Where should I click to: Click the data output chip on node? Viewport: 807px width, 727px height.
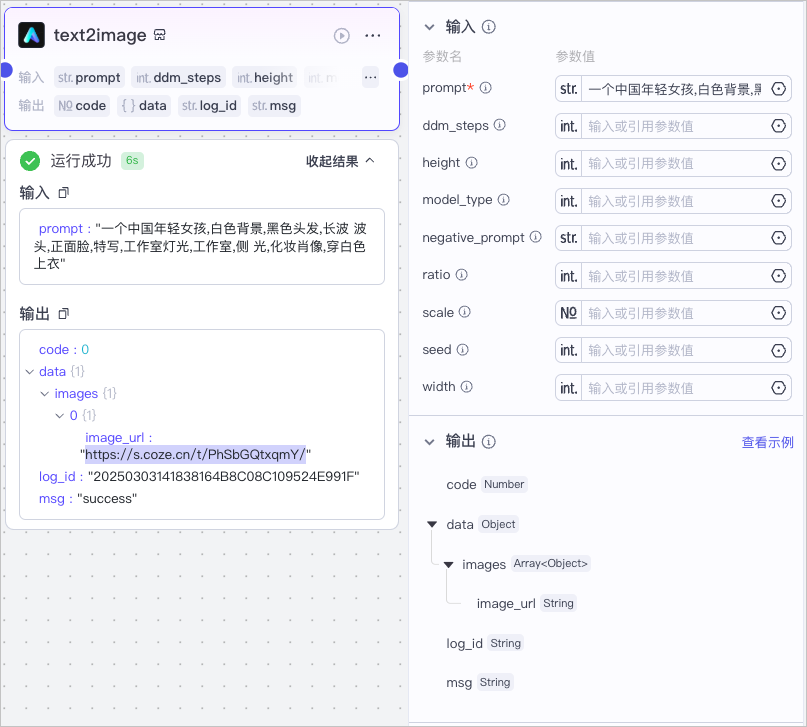click(144, 106)
